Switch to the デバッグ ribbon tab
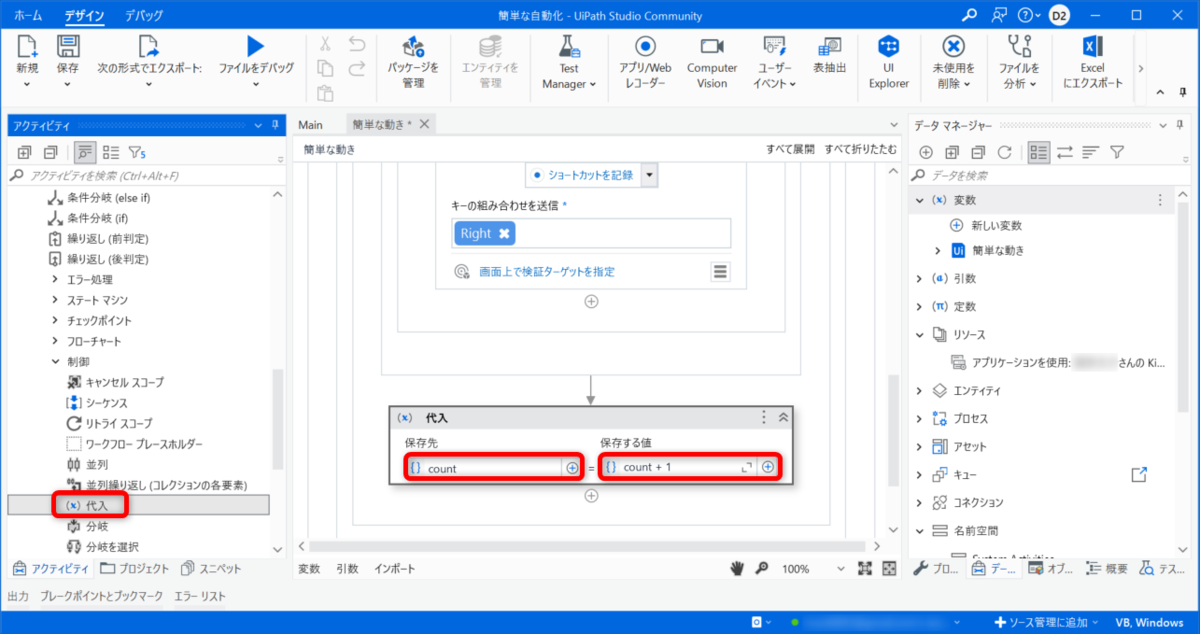1200x634 pixels. [x=144, y=16]
